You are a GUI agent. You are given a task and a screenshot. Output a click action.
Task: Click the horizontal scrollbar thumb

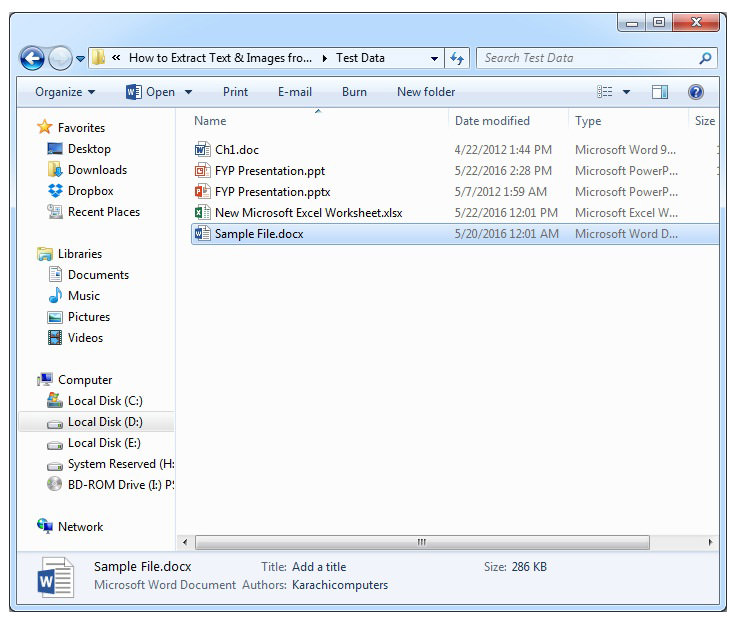tap(422, 542)
